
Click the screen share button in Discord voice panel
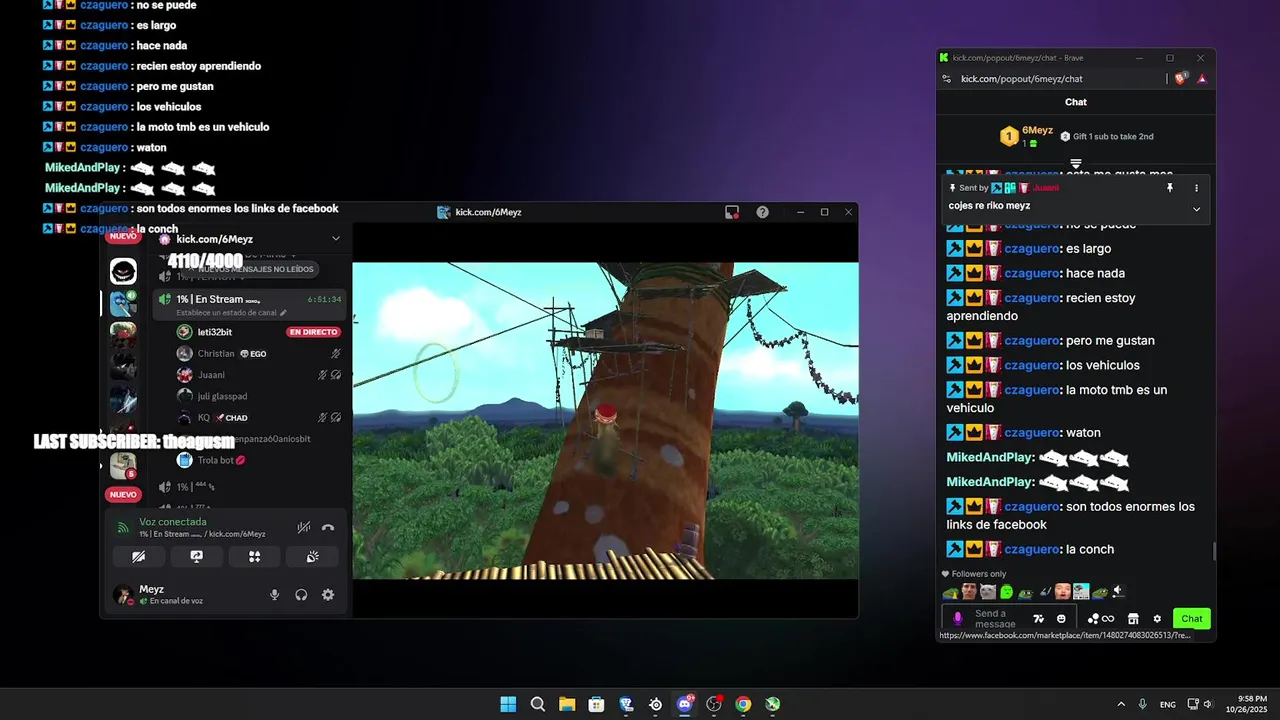[x=196, y=557]
